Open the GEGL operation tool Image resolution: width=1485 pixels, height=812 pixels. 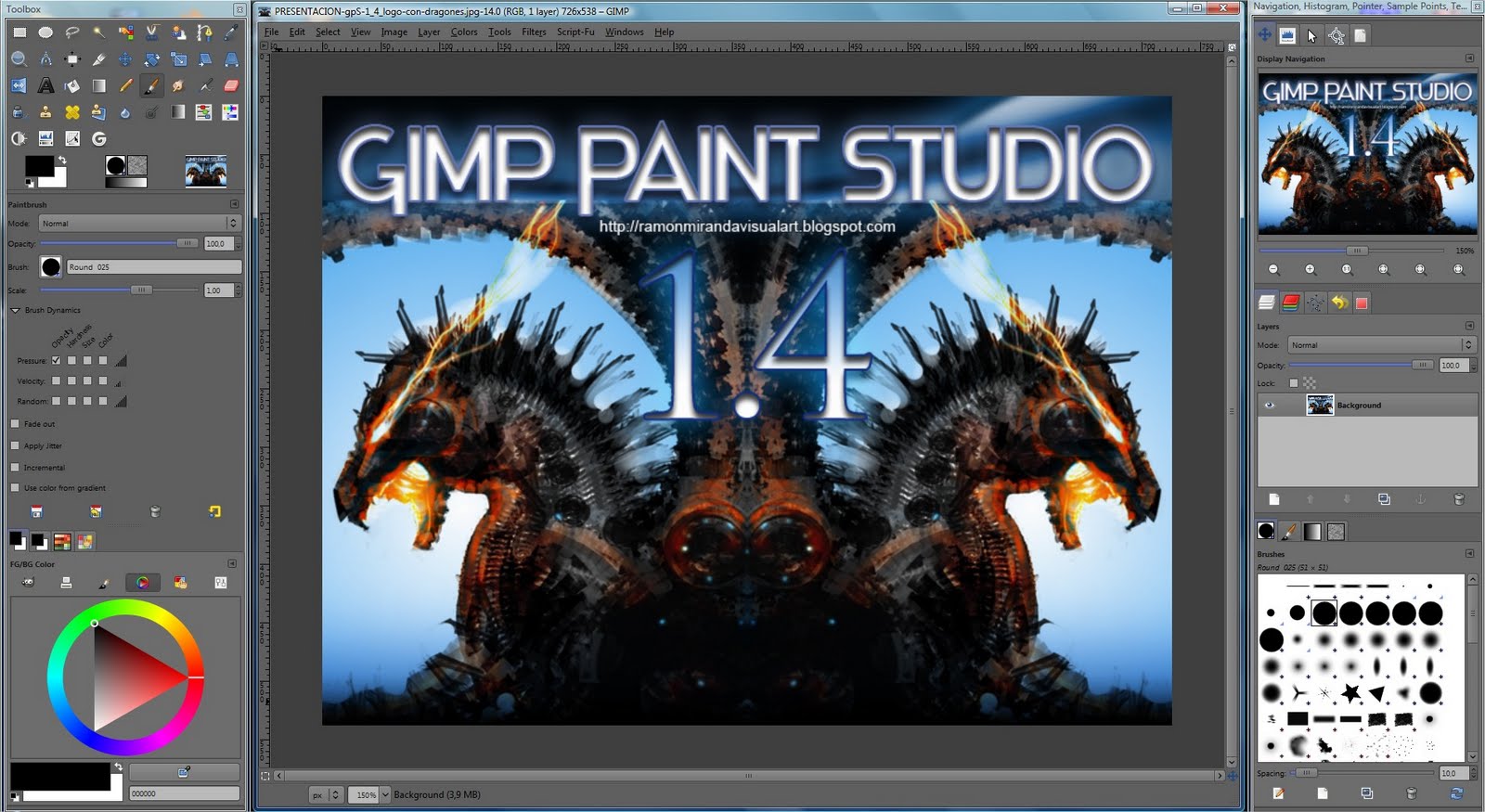coord(98,138)
